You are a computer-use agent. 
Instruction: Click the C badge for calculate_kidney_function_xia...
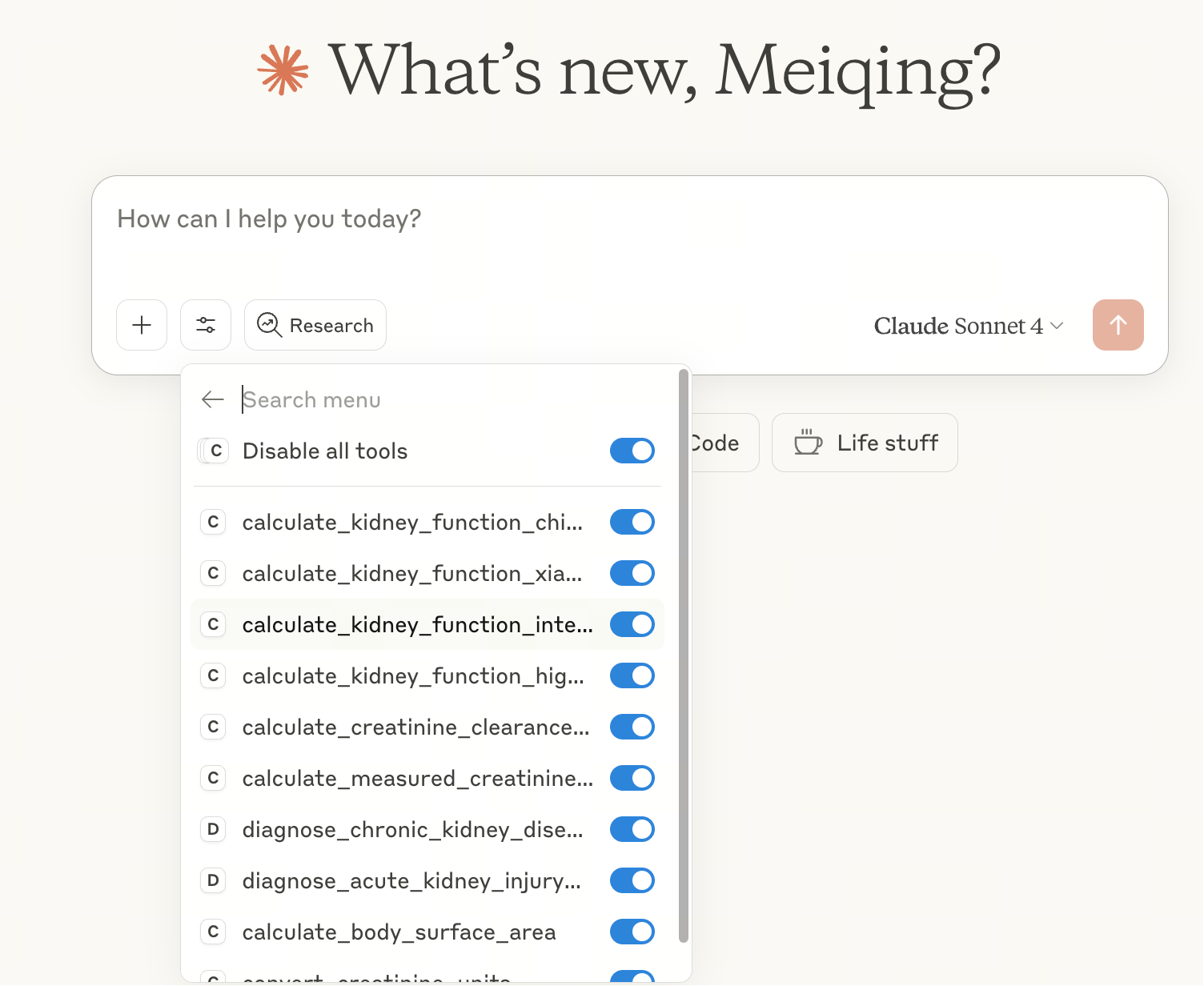coord(213,573)
